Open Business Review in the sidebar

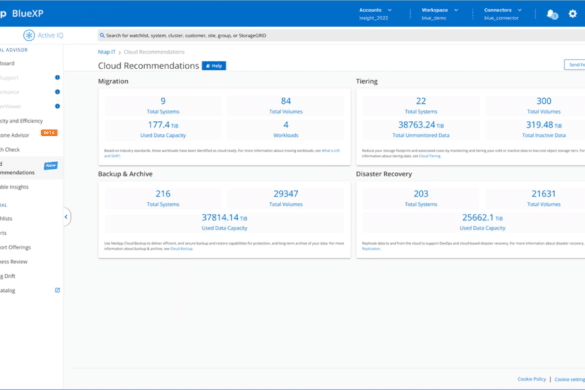[x=14, y=262]
